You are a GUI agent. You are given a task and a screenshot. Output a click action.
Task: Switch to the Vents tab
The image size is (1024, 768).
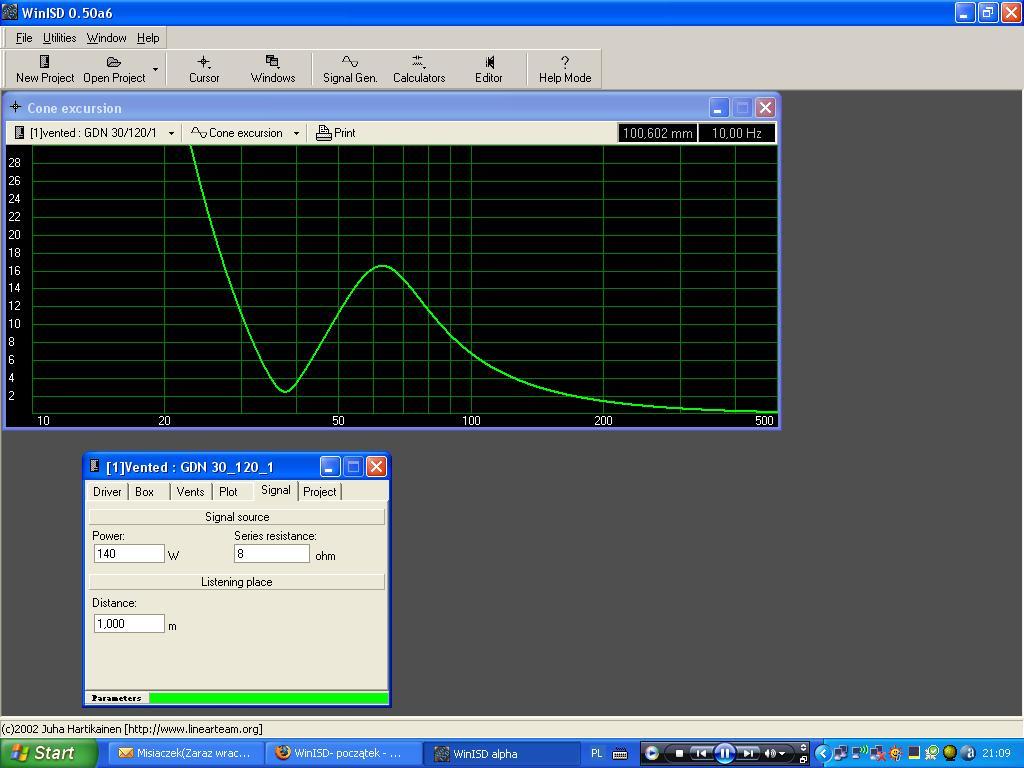pos(190,492)
